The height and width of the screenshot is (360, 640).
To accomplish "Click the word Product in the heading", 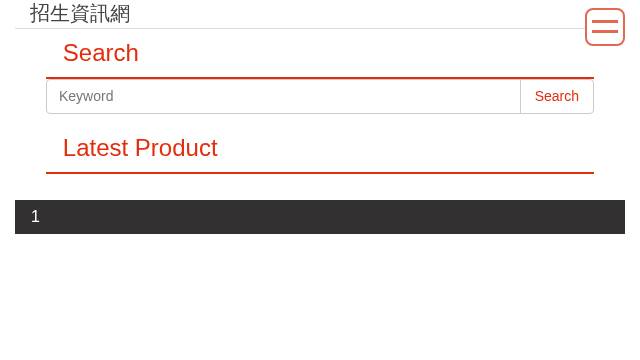I will (x=176, y=148).
